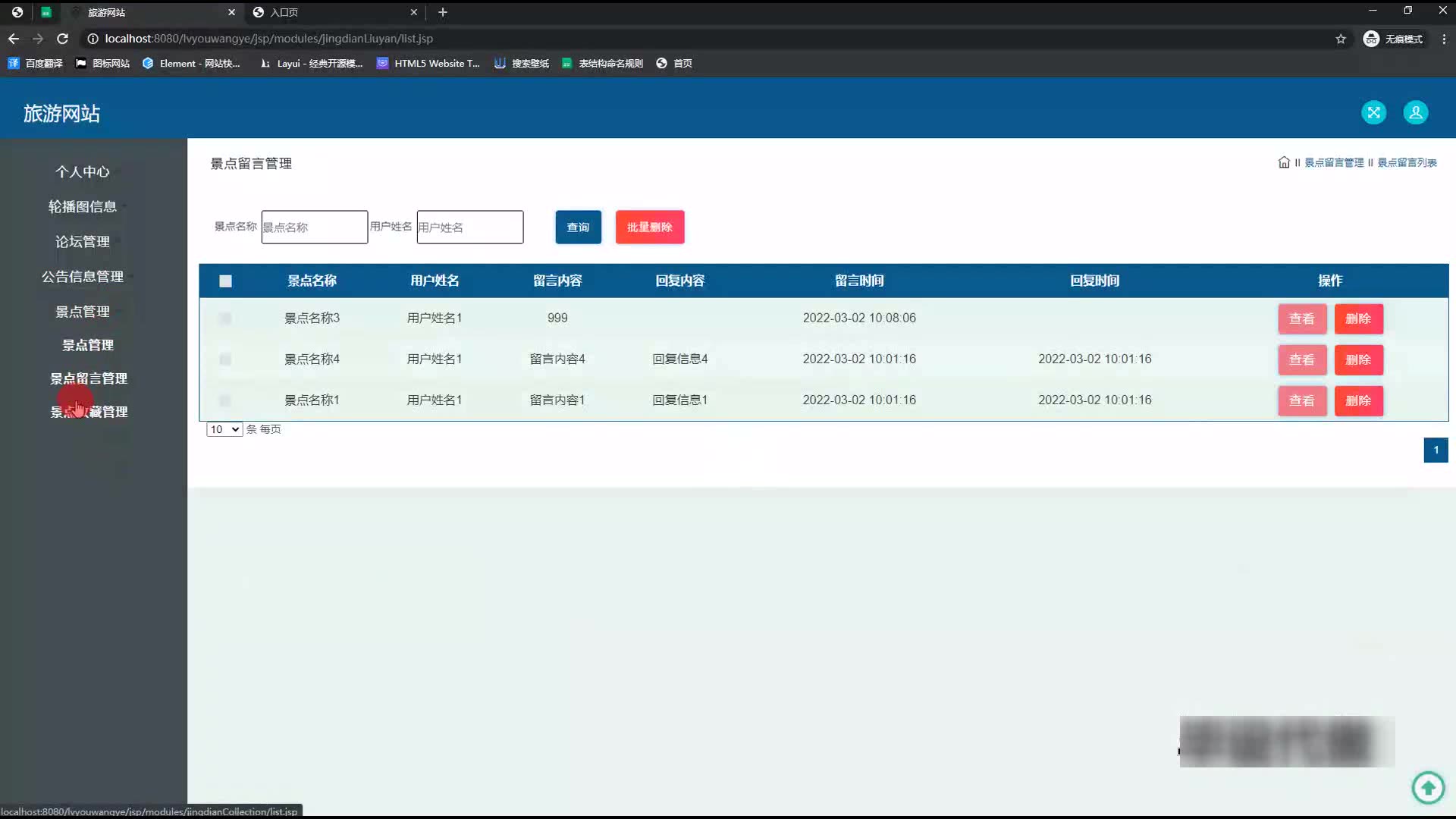Click the scroll-to-top arrow icon
The width and height of the screenshot is (1456, 819).
point(1428,787)
